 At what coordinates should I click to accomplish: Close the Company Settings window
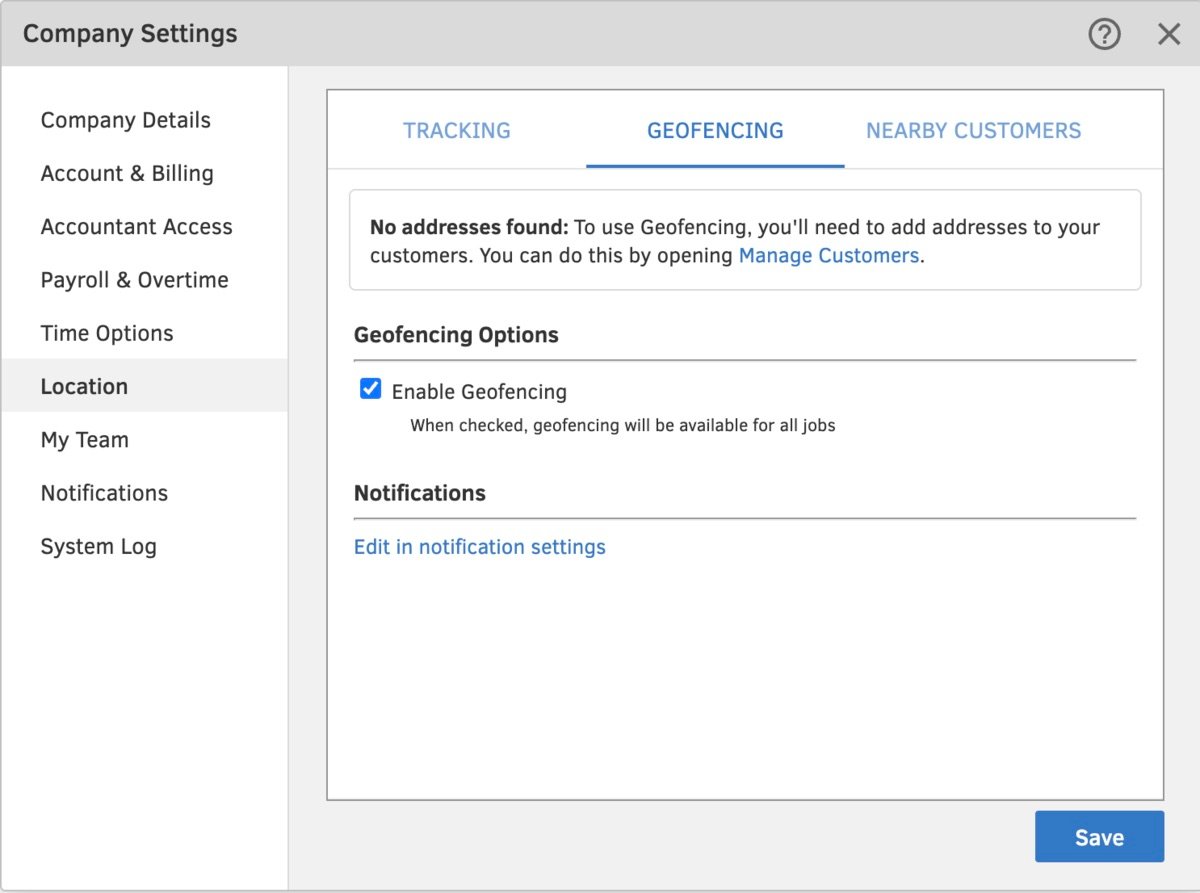point(1168,33)
